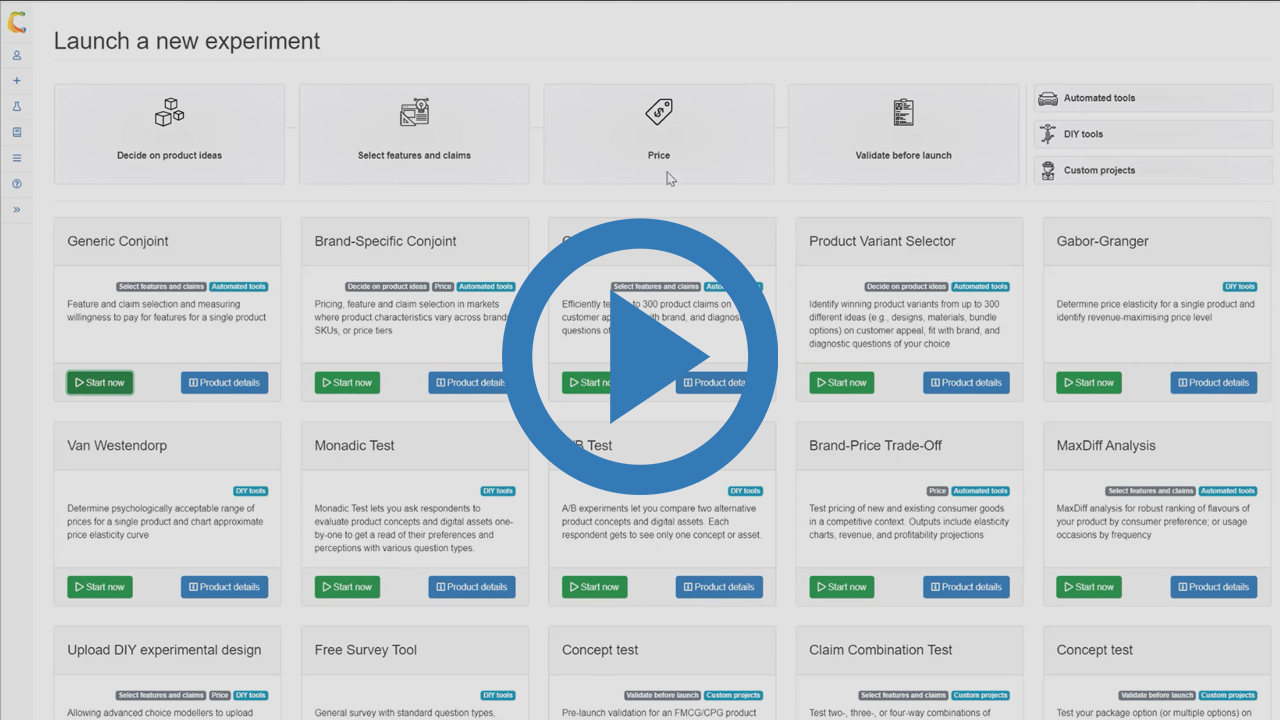Choose the Price category tile

[658, 134]
